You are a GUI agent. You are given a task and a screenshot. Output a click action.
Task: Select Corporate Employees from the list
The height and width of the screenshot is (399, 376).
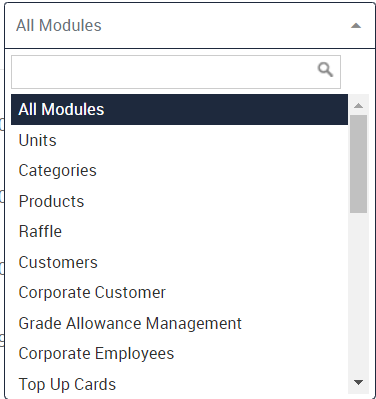pyautogui.click(x=179, y=353)
